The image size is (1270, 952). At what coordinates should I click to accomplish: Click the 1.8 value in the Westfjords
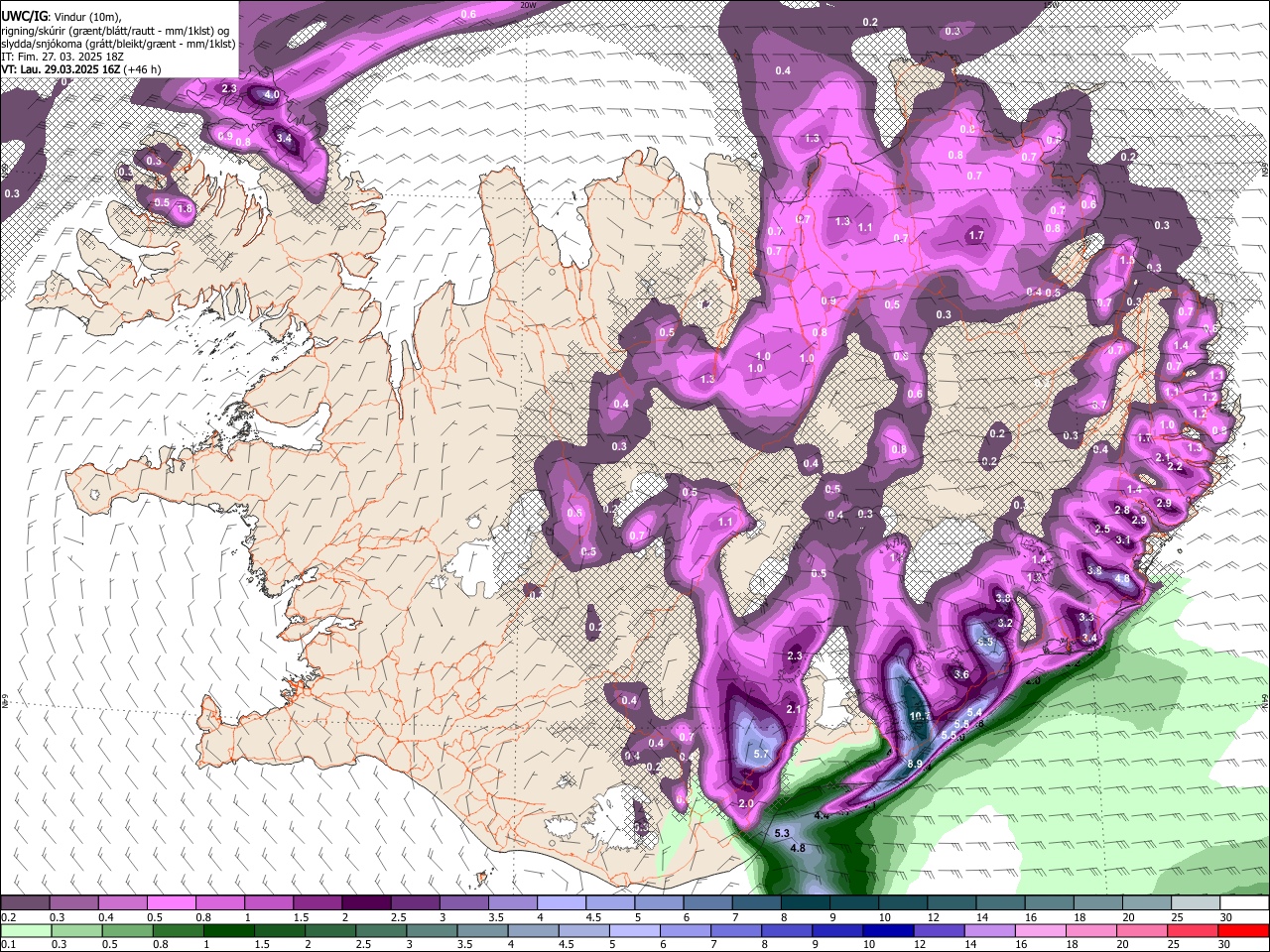pyautogui.click(x=185, y=208)
